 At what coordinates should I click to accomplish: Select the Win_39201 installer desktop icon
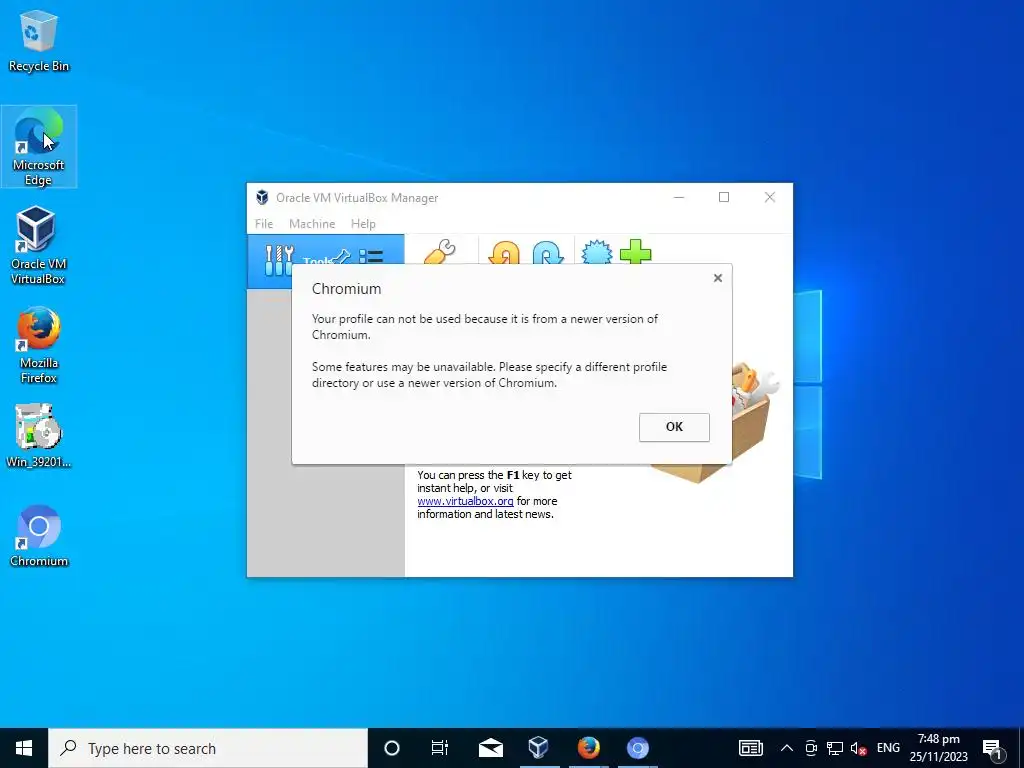click(39, 436)
